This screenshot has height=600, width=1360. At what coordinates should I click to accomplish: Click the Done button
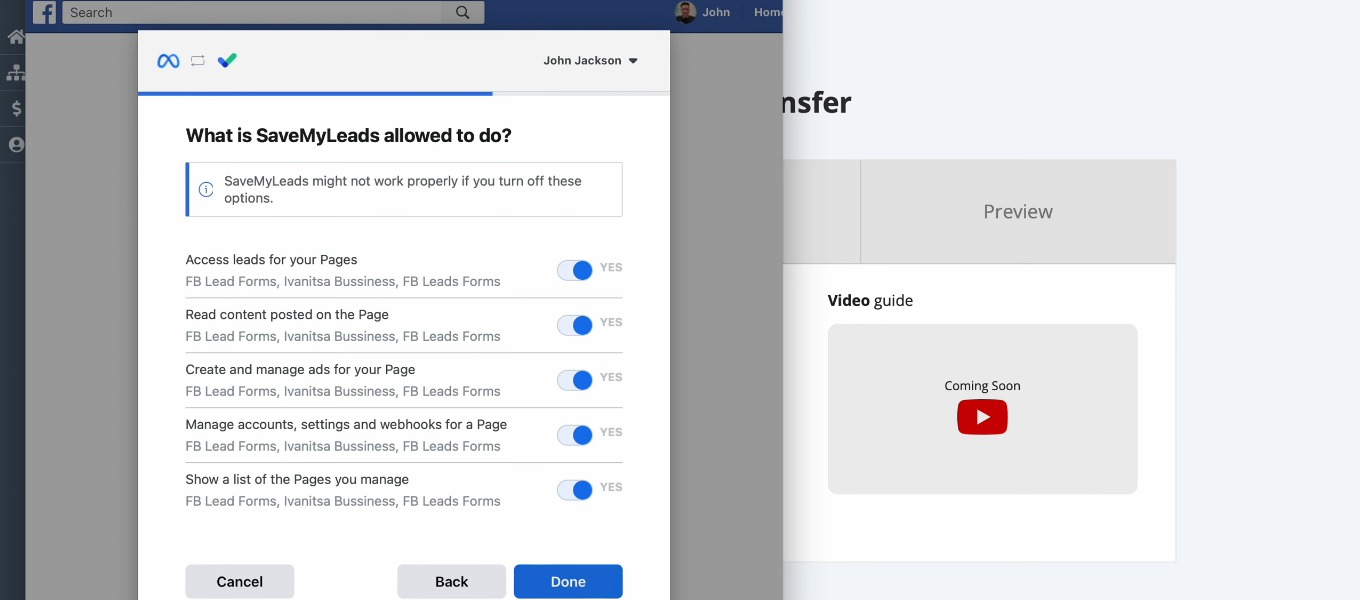[x=568, y=582]
